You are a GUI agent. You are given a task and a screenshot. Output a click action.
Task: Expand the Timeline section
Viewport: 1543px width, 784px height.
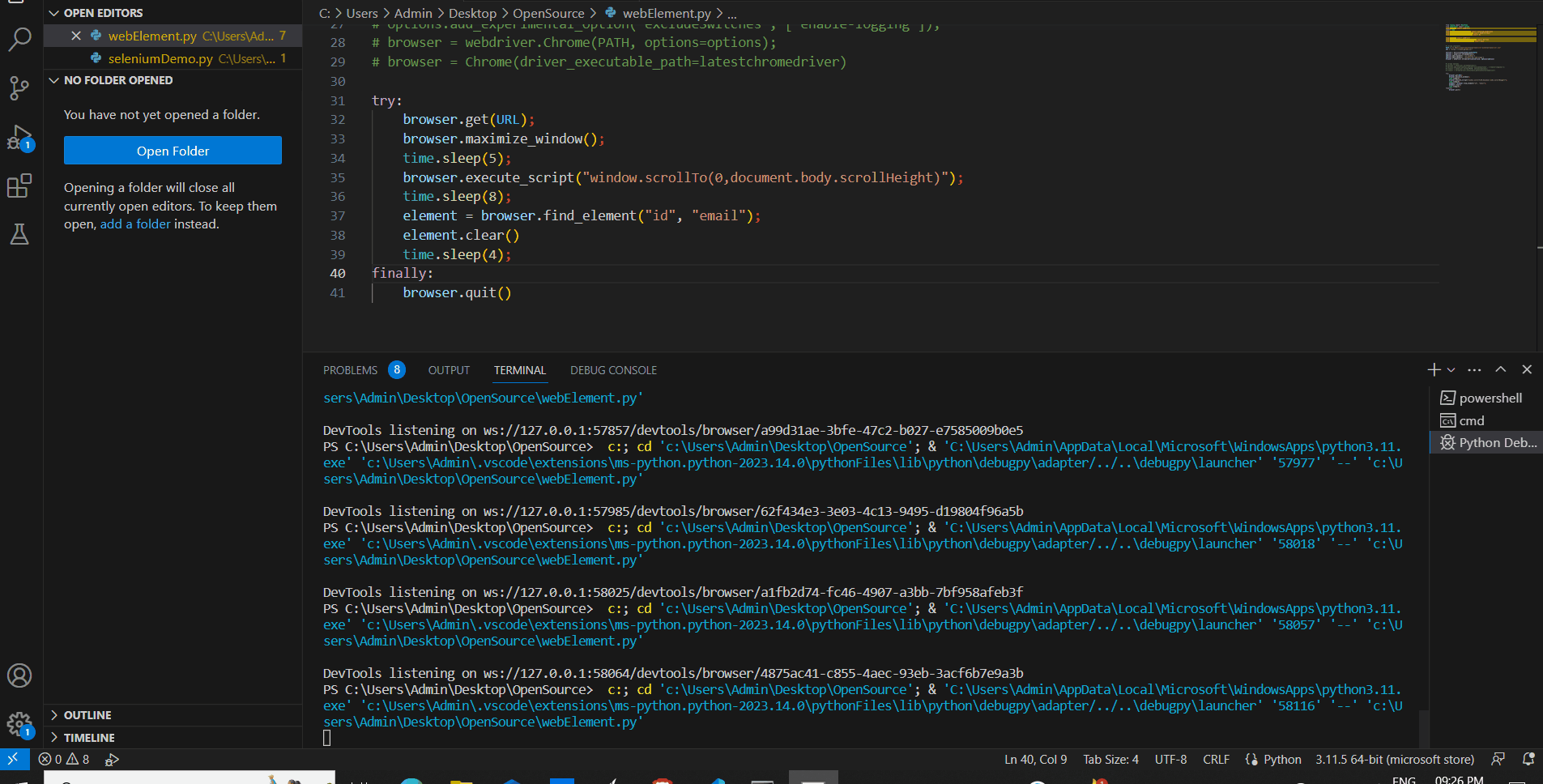tap(54, 738)
